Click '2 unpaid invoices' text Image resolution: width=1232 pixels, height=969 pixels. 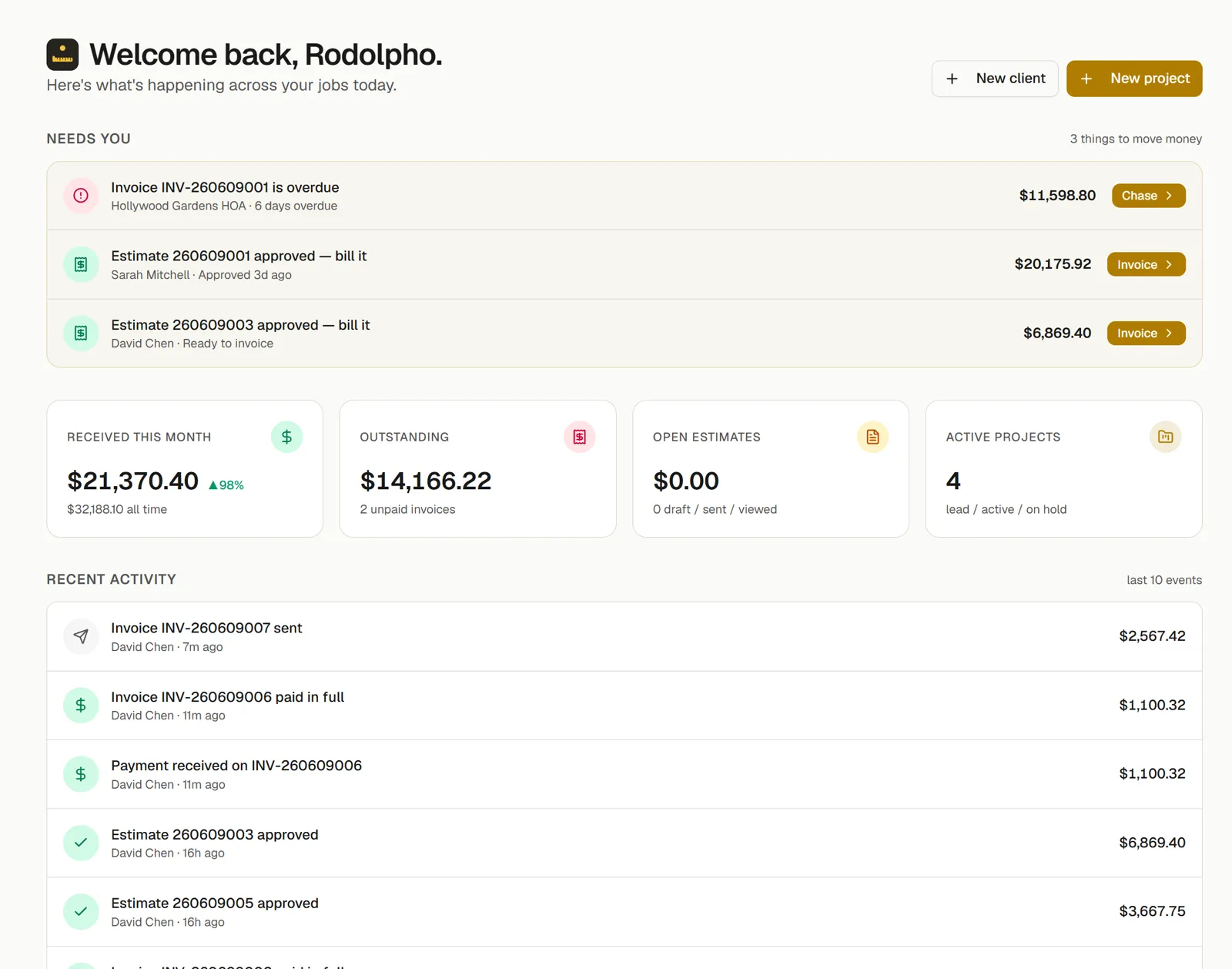click(x=407, y=509)
